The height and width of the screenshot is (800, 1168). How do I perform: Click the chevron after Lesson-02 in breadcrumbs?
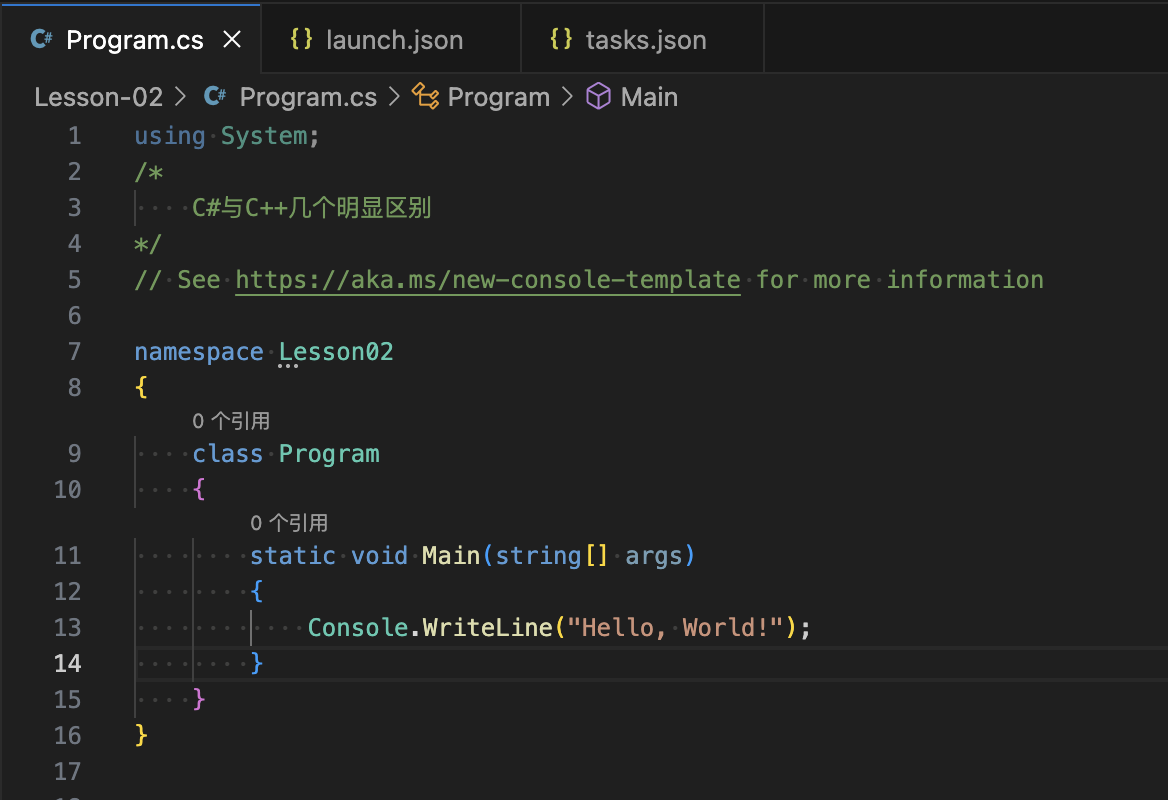coord(181,97)
